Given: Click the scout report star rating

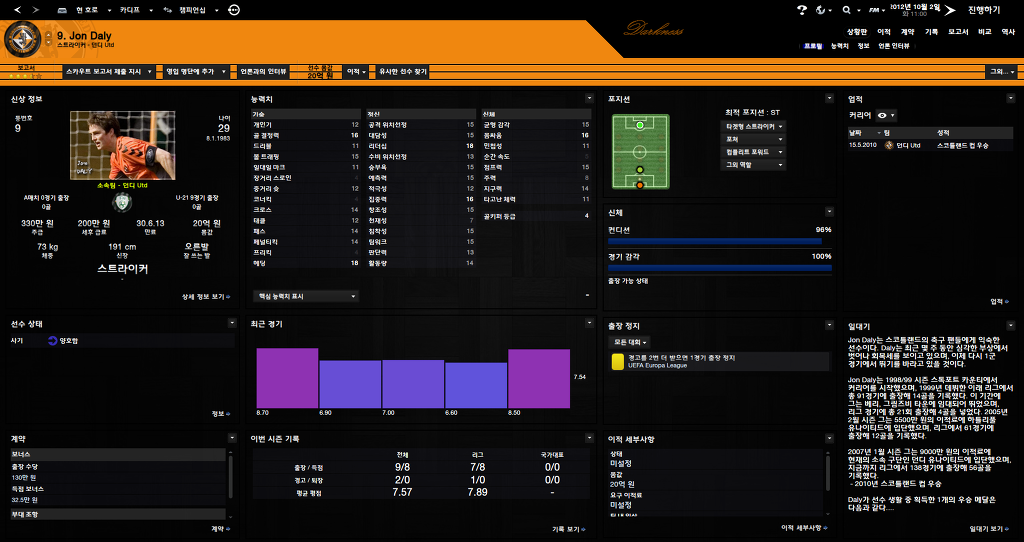Looking at the screenshot, I should (x=26, y=76).
